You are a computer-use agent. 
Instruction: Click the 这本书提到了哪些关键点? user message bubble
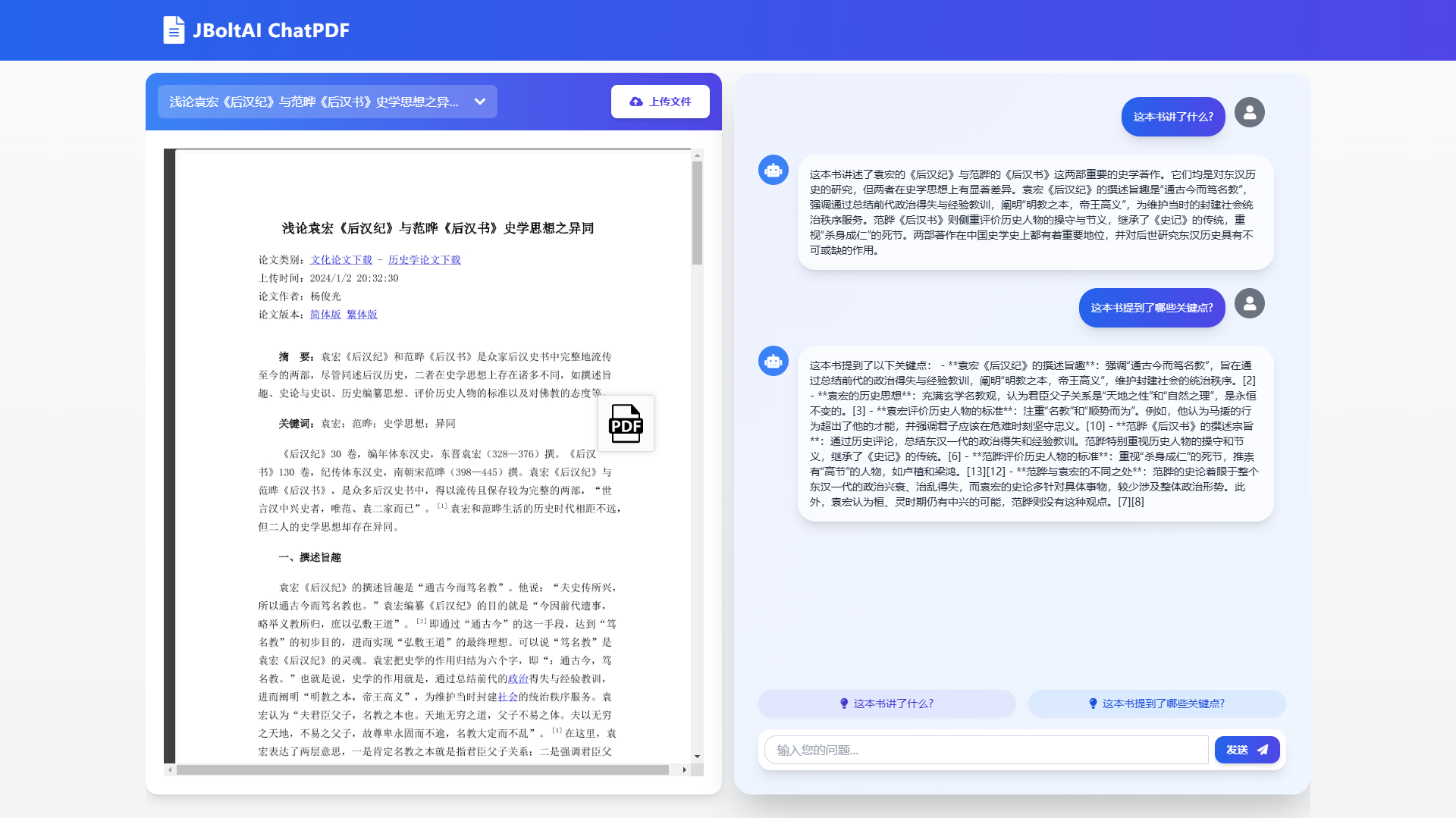pos(1152,308)
